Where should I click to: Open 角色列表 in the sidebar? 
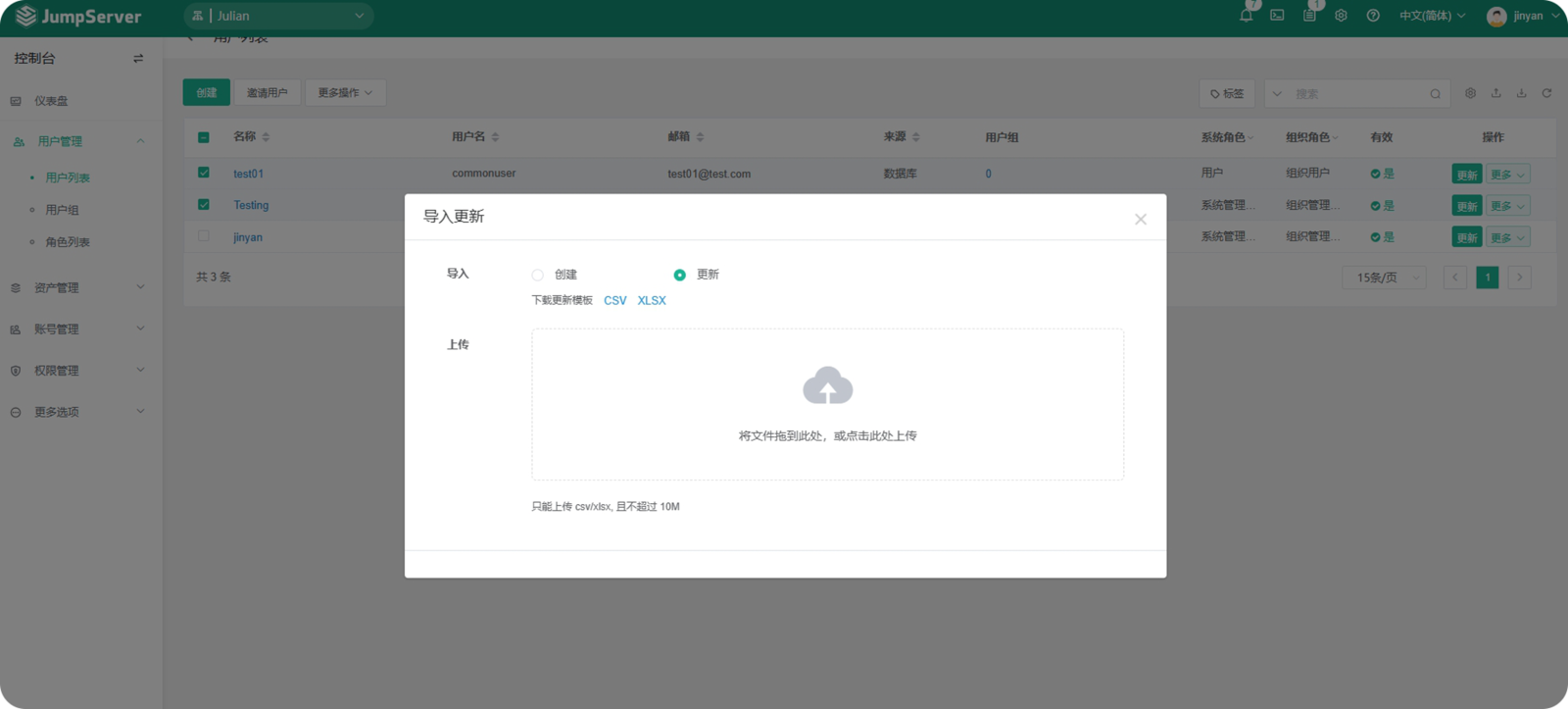(68, 242)
